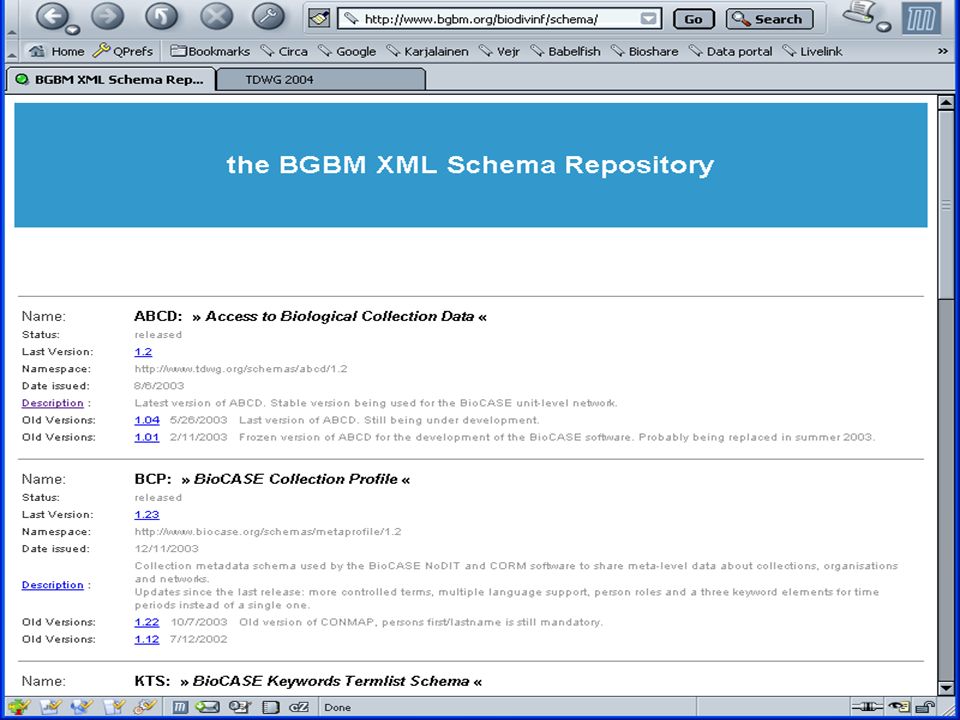Click the vertical scrollbar thumb
This screenshot has width=960, height=720.
point(946,205)
